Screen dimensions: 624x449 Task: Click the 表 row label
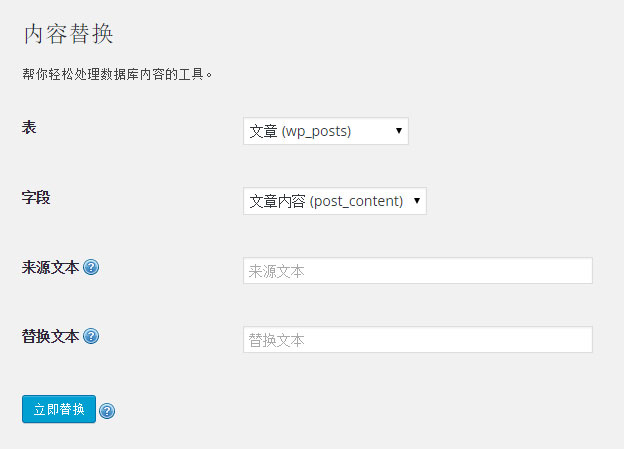29,128
